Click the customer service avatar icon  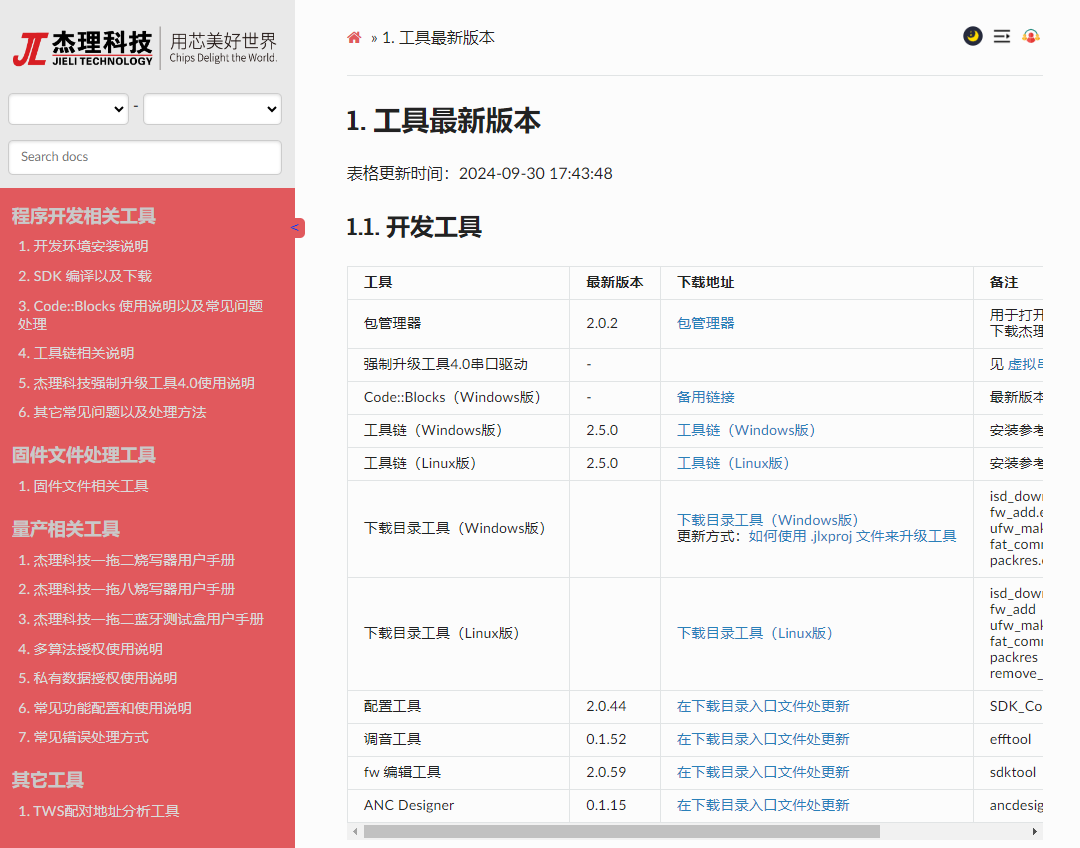(x=1031, y=36)
